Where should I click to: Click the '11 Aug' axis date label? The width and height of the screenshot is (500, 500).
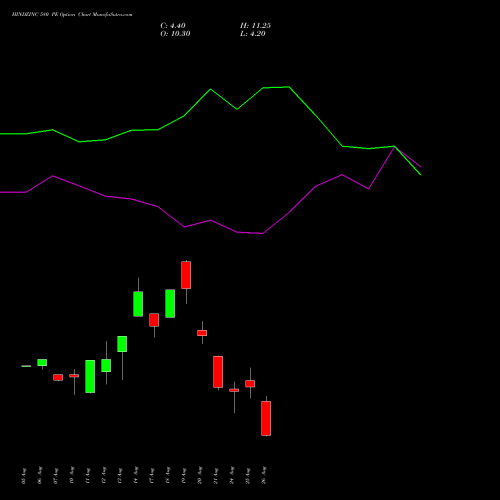point(87,476)
